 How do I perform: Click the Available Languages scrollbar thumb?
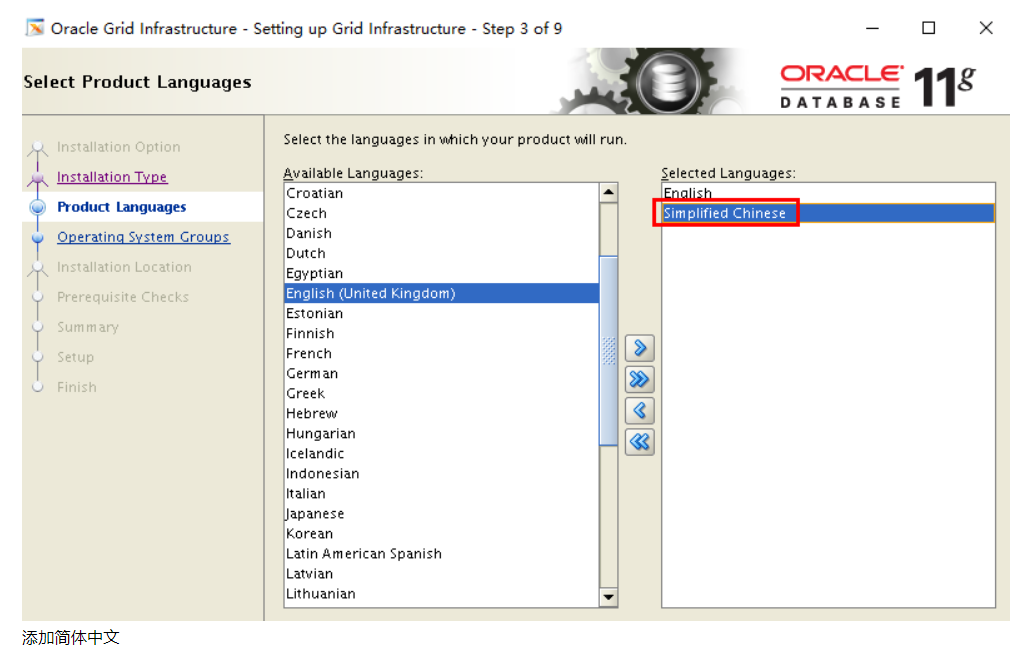[x=609, y=351]
